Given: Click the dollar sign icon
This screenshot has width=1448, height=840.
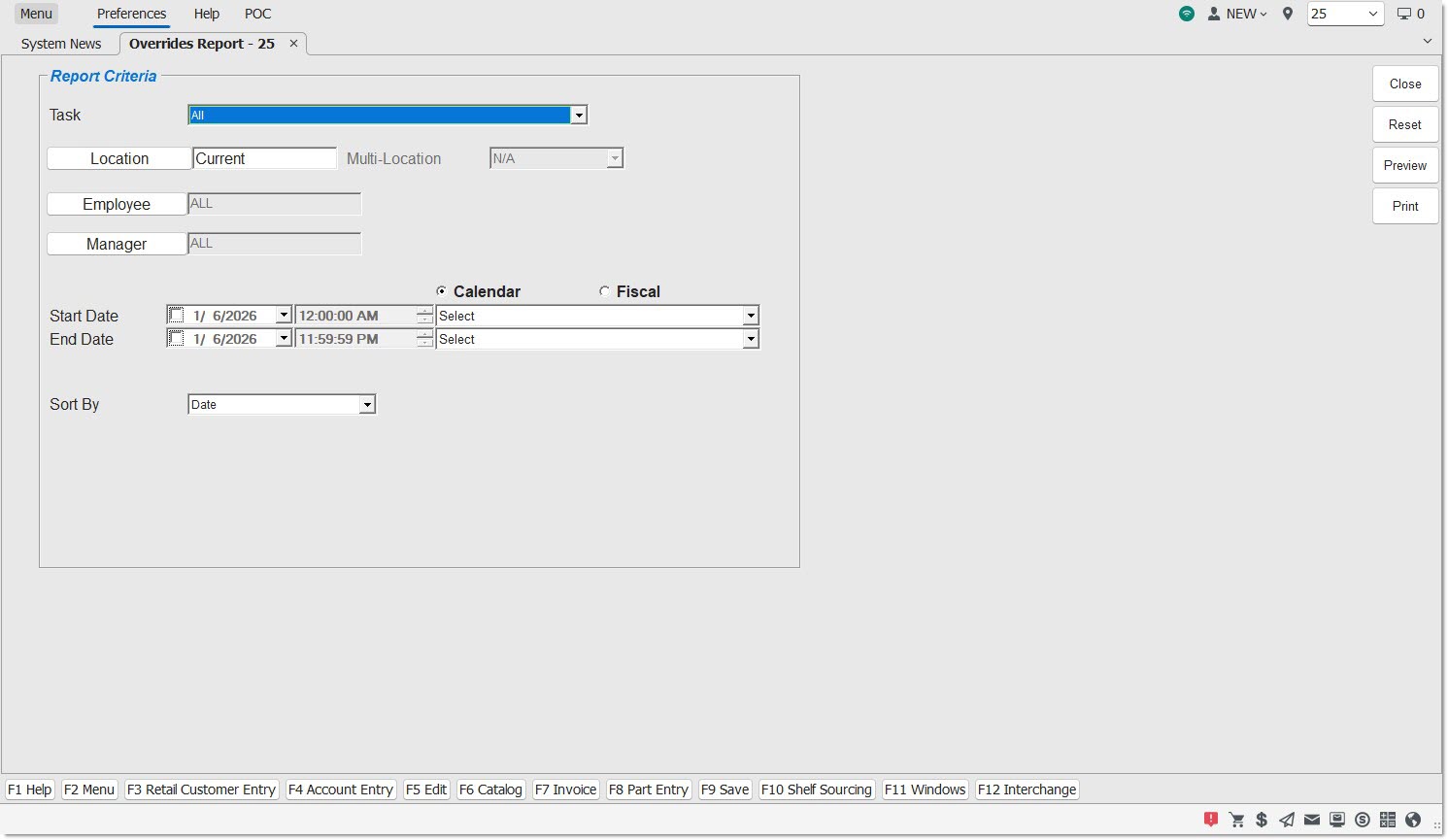Looking at the screenshot, I should [x=1262, y=820].
